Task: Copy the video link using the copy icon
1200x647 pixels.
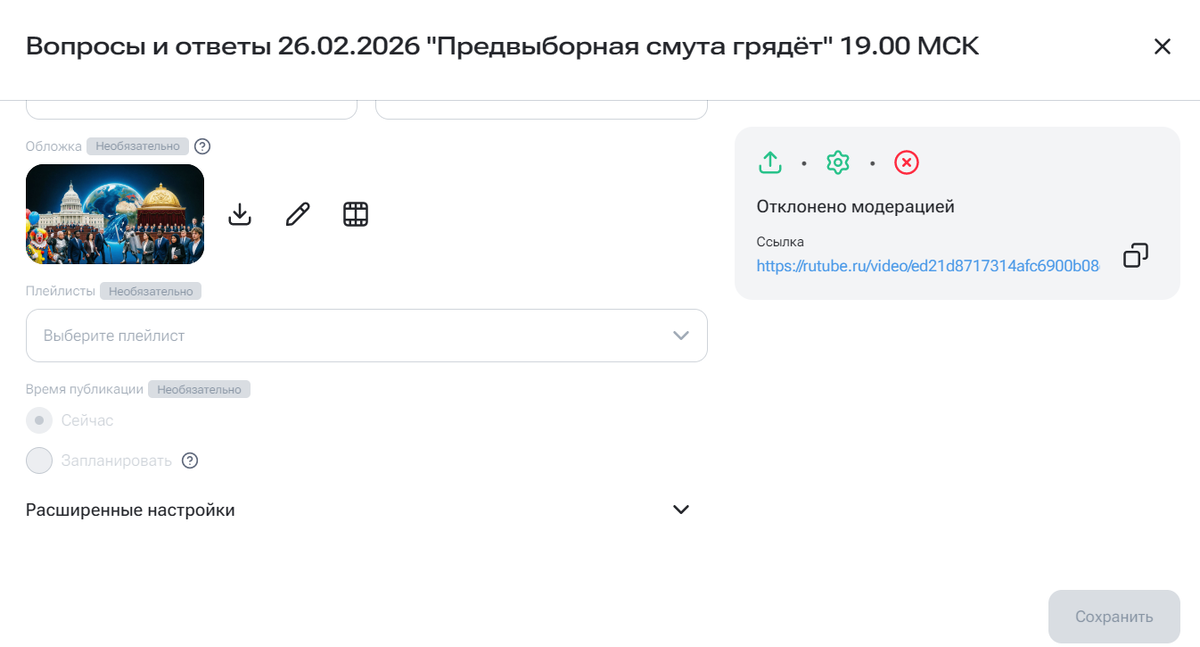Action: pos(1135,255)
